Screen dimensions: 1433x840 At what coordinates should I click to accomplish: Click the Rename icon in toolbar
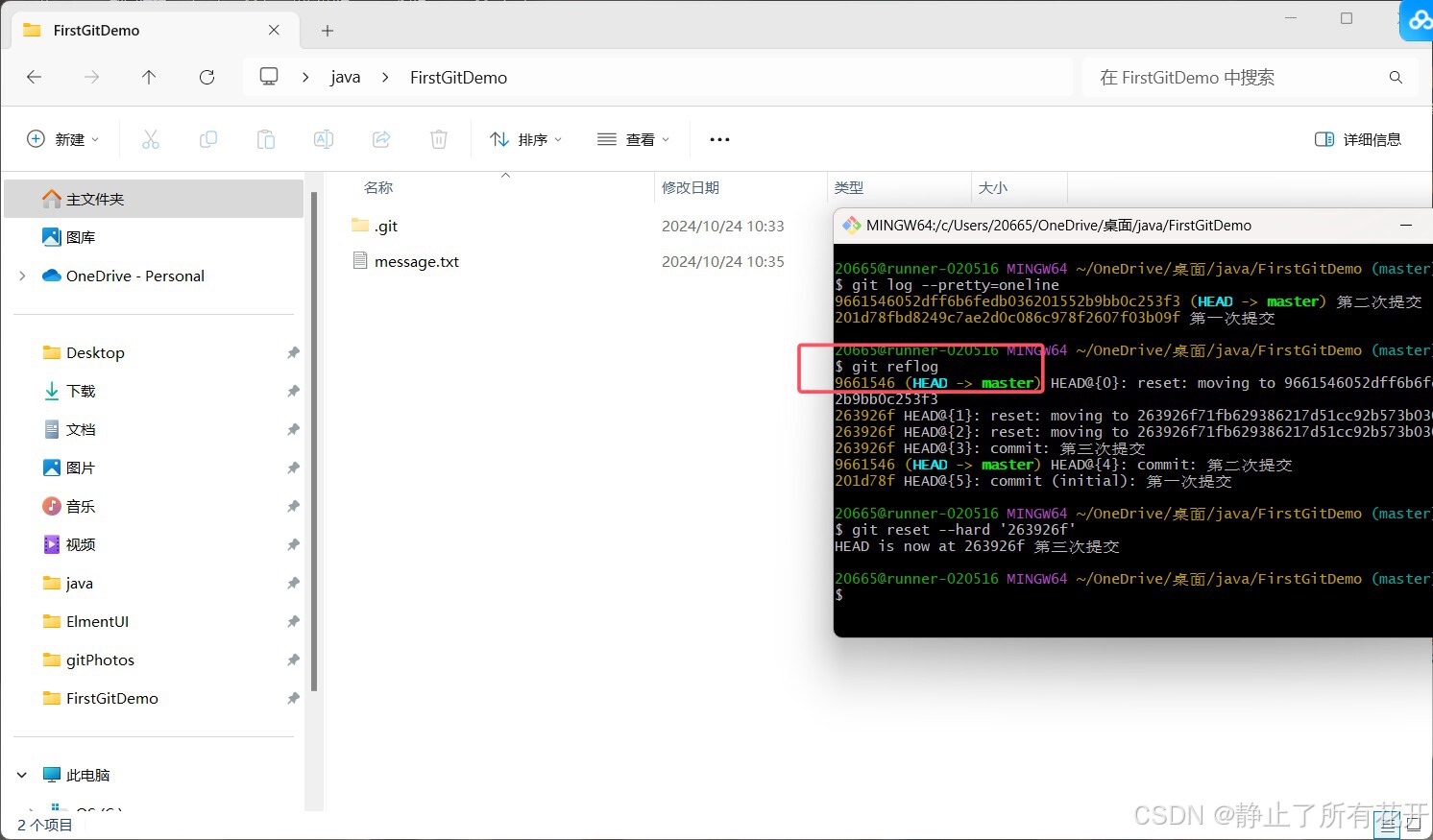point(324,139)
